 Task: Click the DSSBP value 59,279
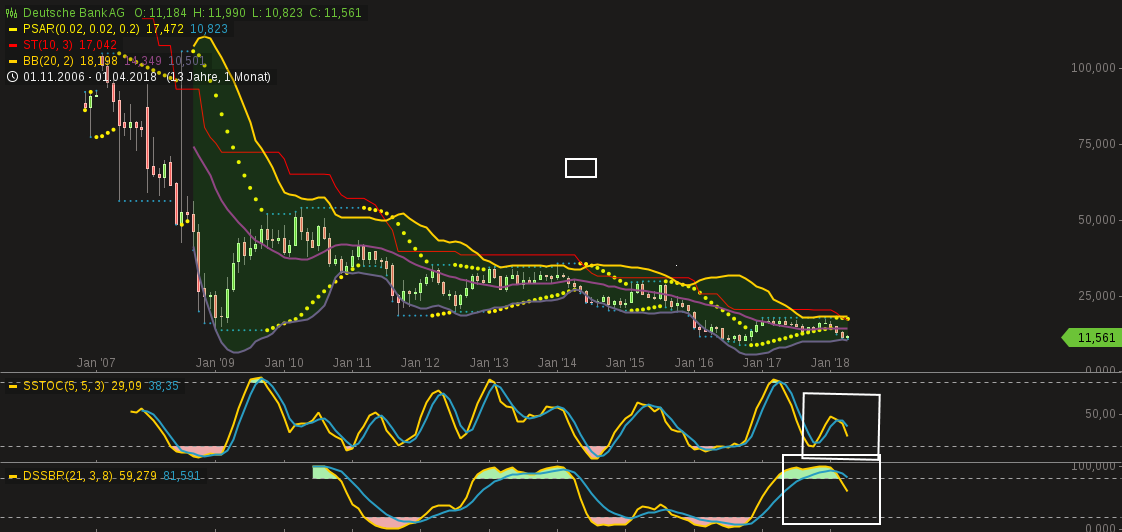click(x=137, y=475)
